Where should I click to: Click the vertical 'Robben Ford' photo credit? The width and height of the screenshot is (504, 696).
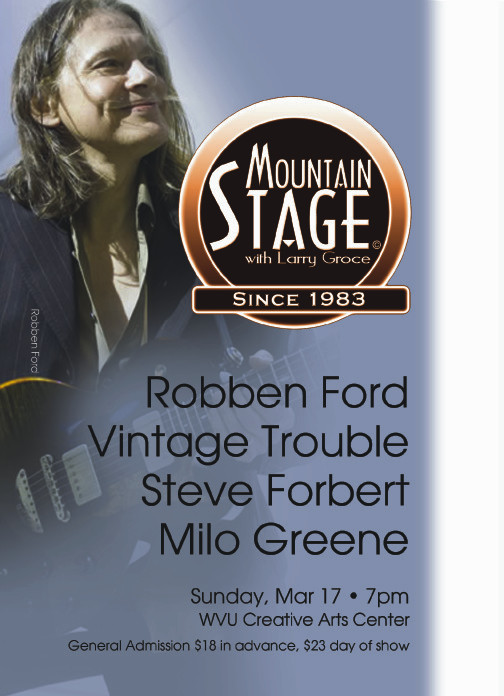[x=34, y=341]
